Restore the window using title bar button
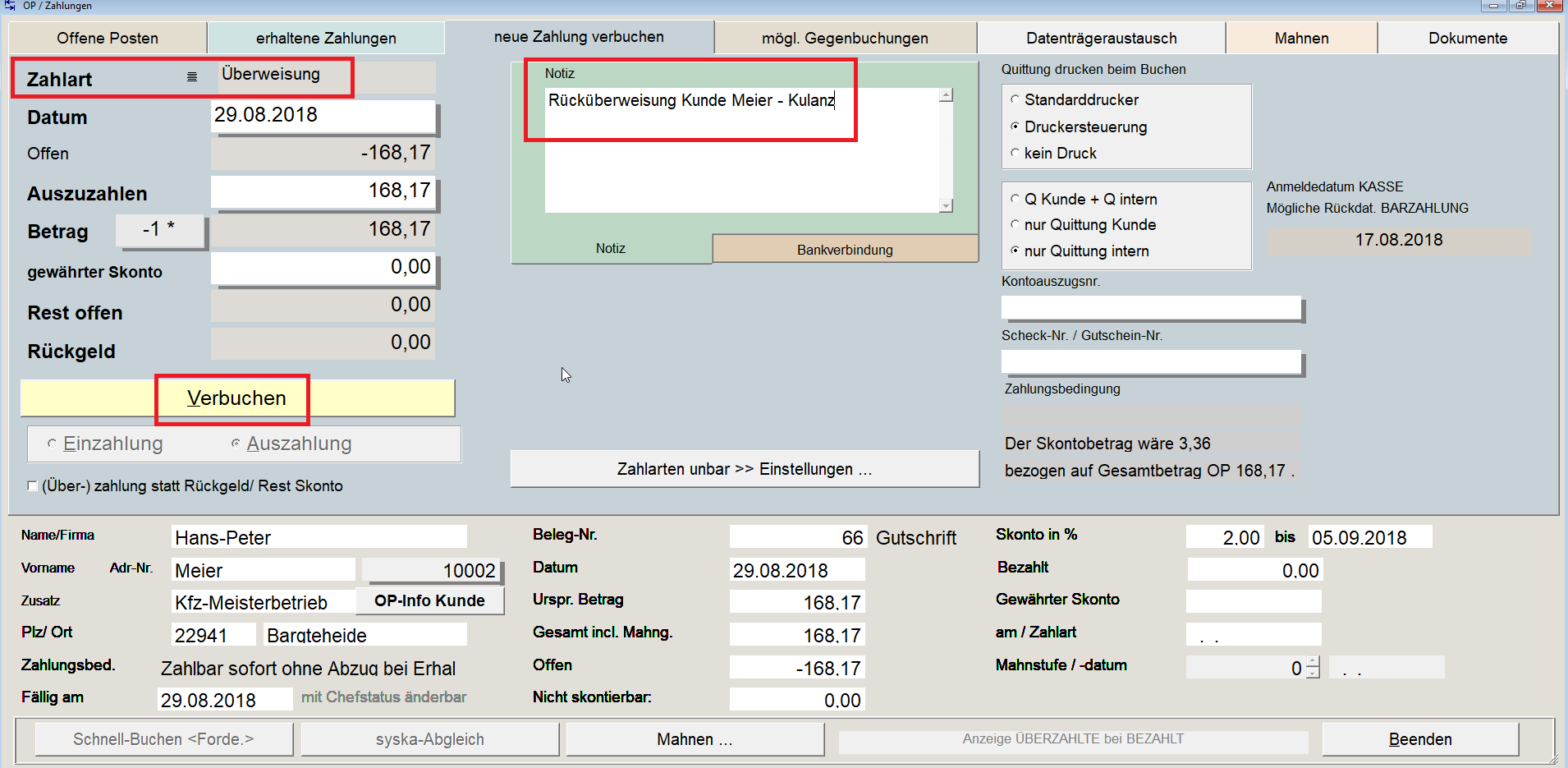Viewport: 1568px width, 768px height. (x=1521, y=5)
